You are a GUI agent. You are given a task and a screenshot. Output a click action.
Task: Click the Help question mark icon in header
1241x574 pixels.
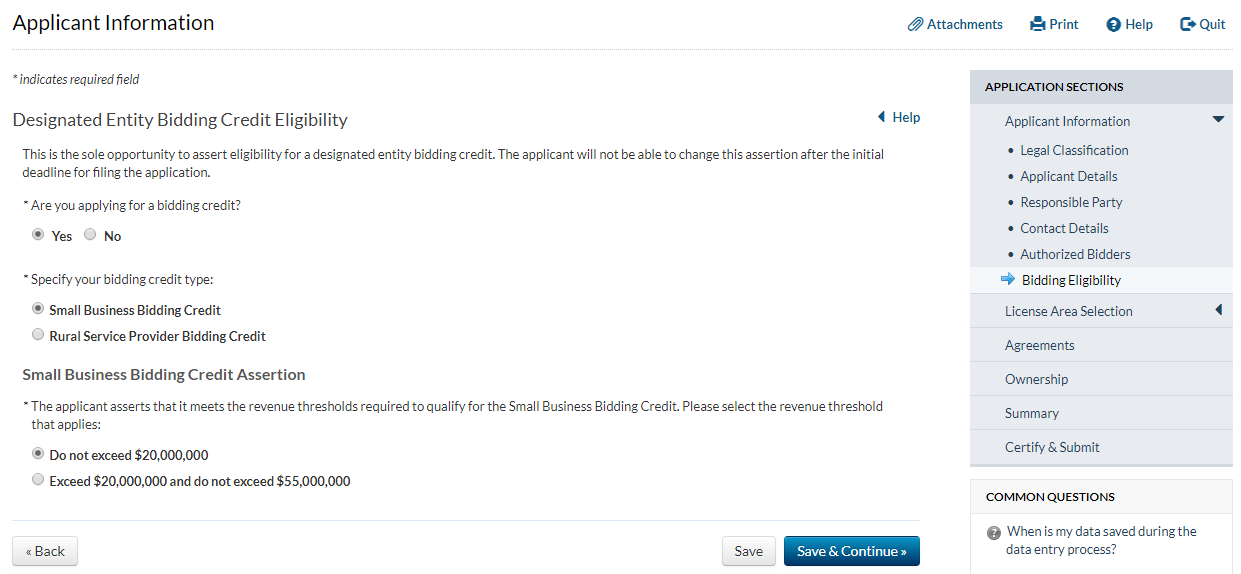(1113, 25)
